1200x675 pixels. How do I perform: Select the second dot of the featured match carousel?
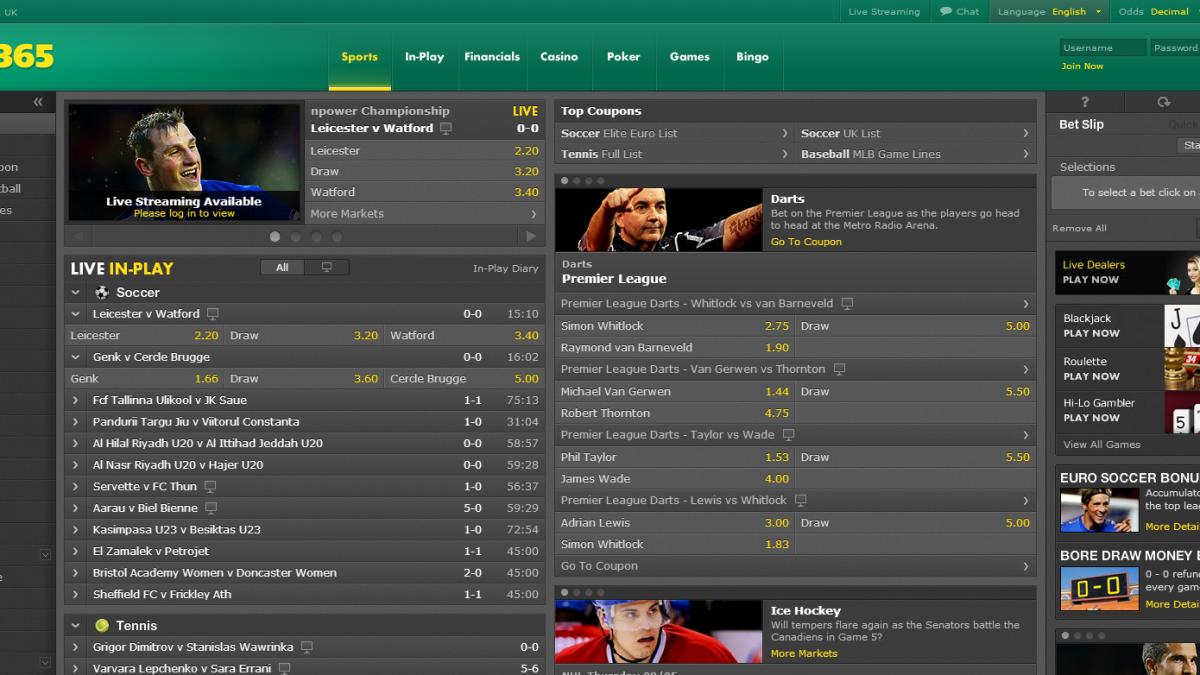tap(295, 237)
